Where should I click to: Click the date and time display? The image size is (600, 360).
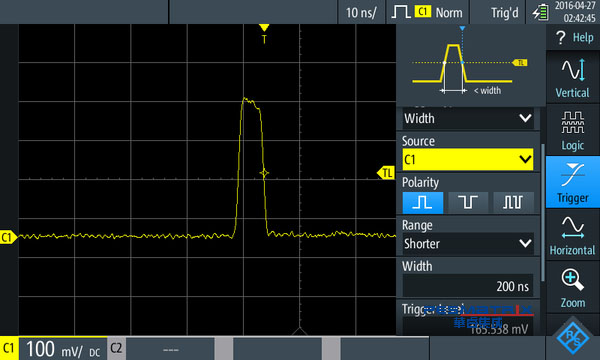point(575,12)
